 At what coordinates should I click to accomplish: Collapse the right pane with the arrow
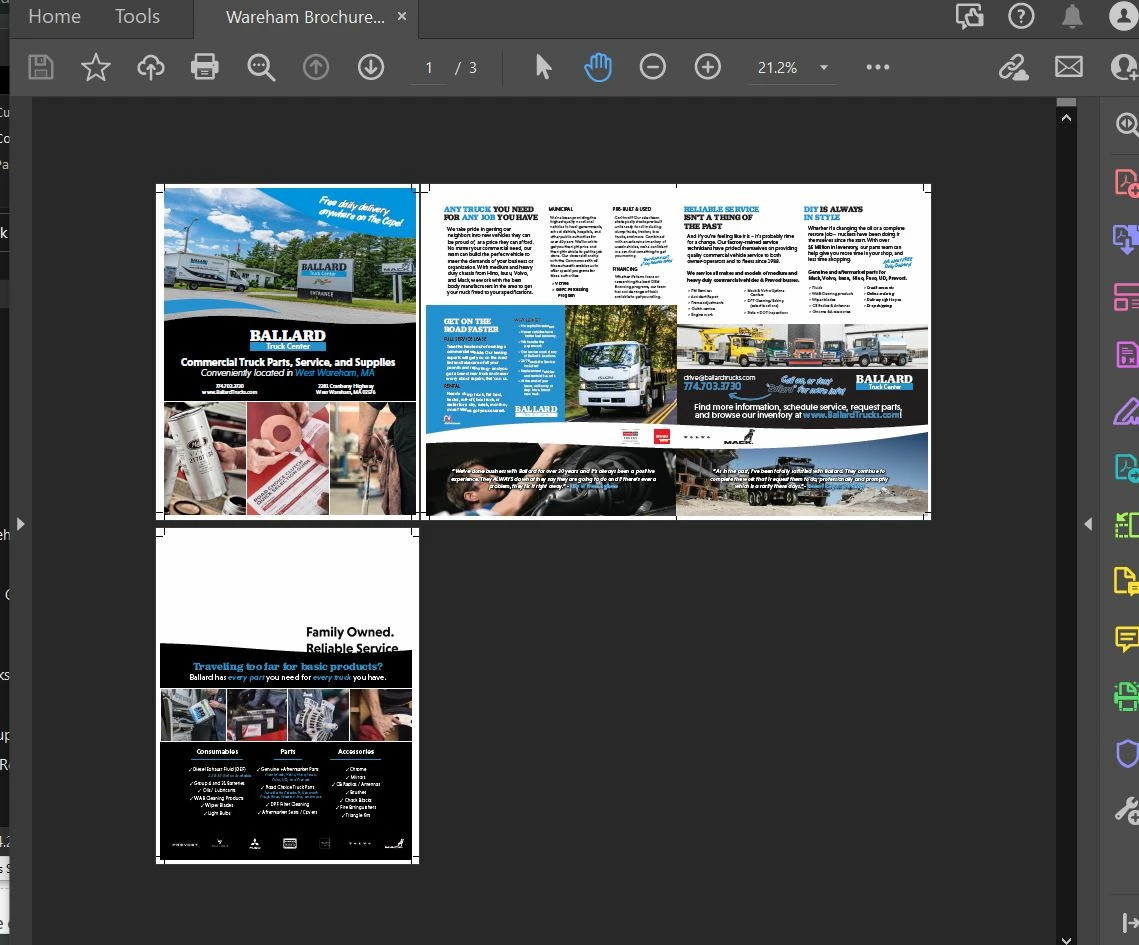(x=1088, y=524)
